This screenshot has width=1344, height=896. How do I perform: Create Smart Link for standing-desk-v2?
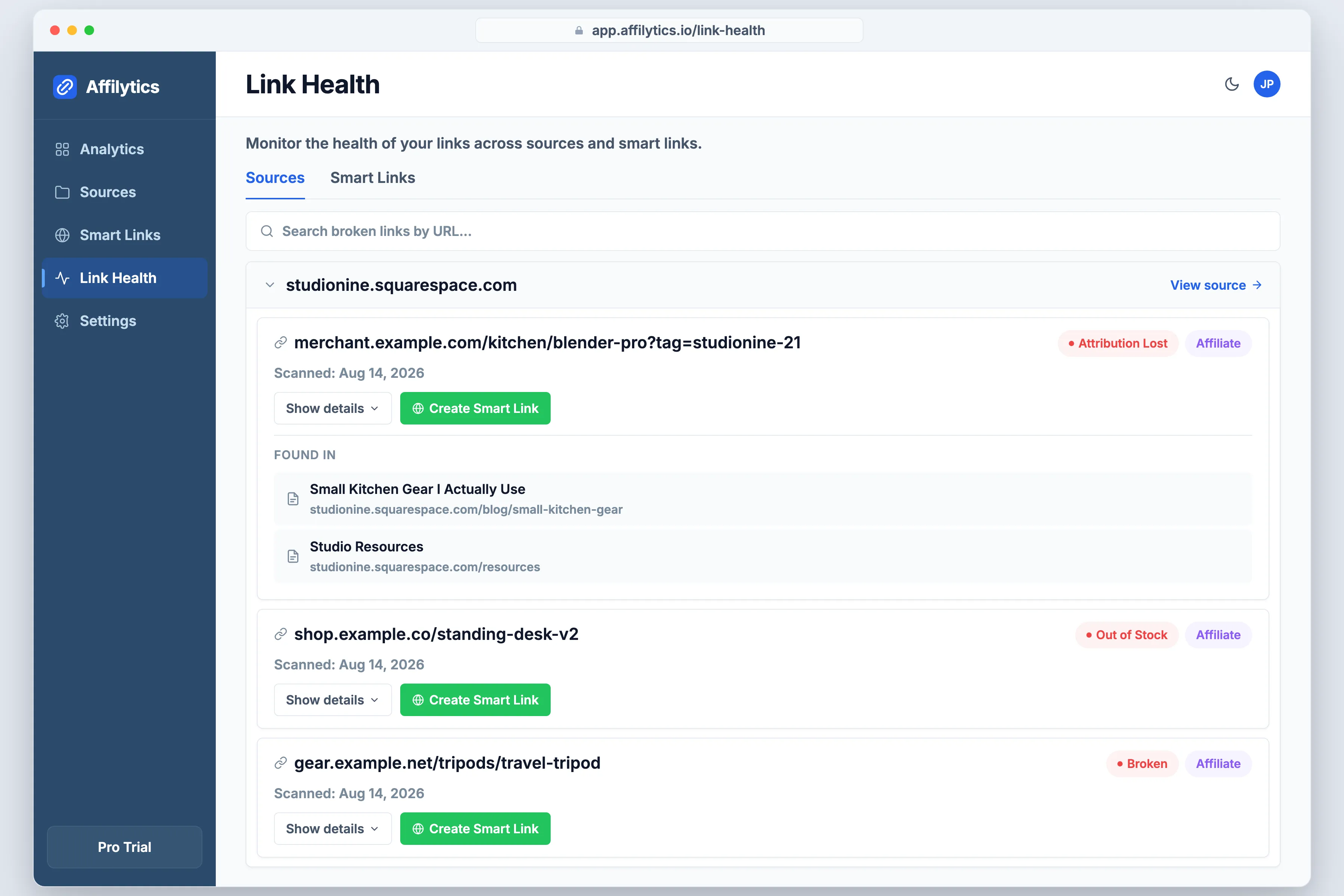475,699
